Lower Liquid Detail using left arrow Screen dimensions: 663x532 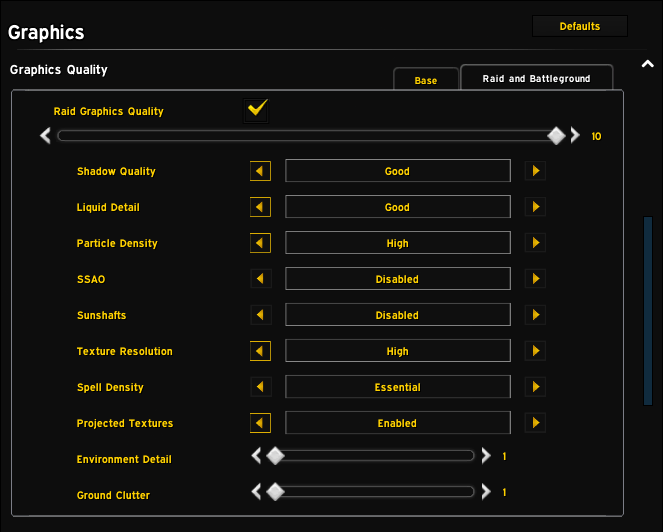[260, 207]
